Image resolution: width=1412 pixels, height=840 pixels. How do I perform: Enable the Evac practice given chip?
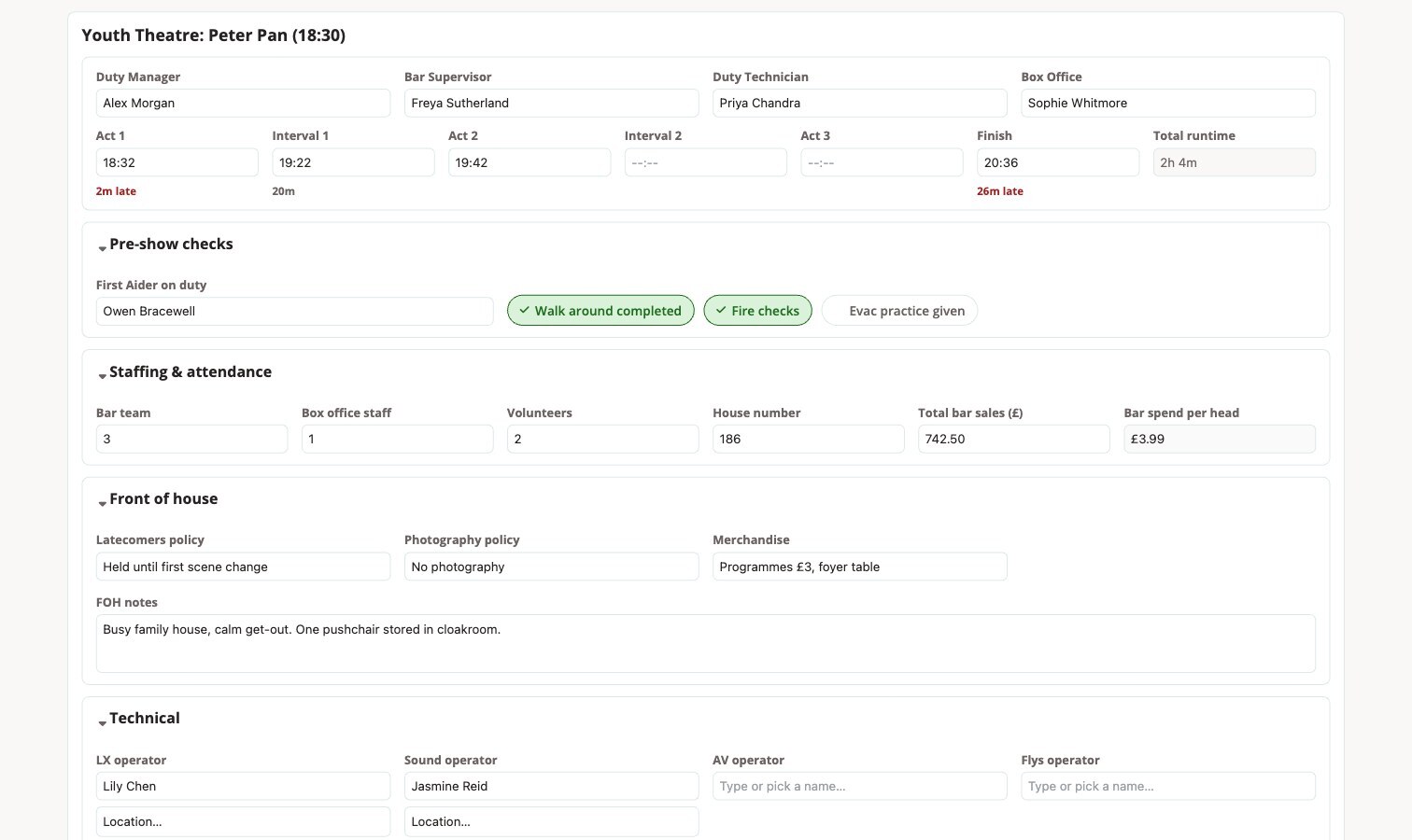(x=899, y=311)
